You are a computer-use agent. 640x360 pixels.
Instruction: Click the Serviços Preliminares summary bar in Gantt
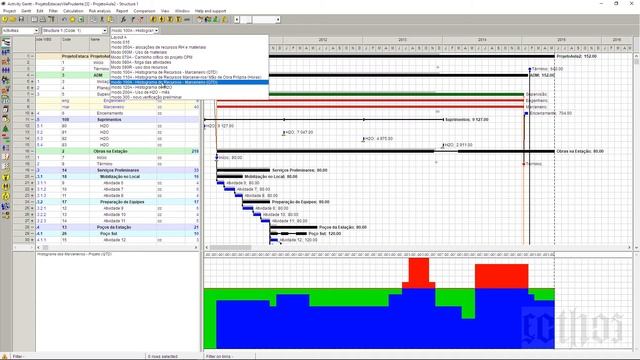click(x=243, y=170)
